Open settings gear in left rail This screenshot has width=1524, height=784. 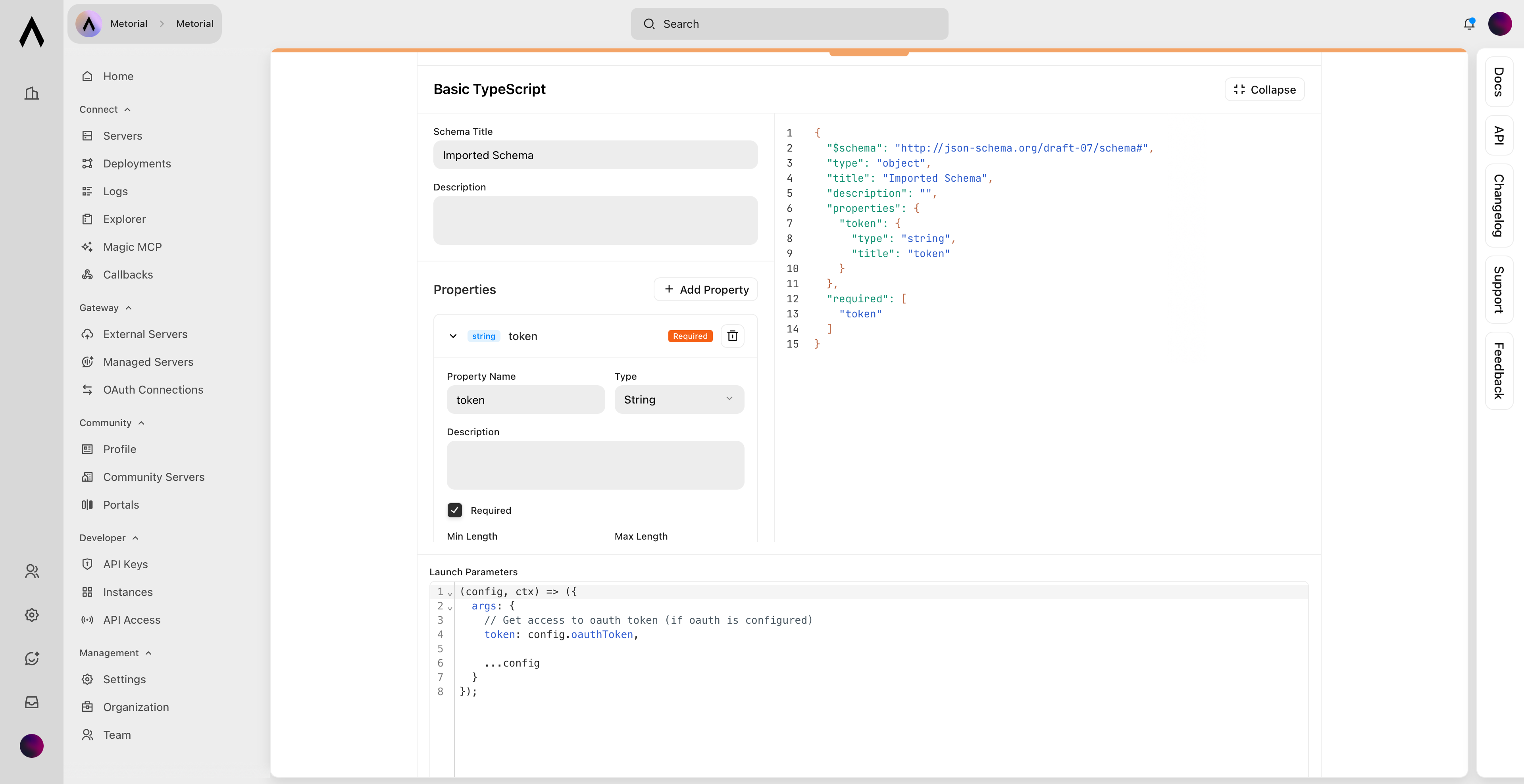[x=32, y=615]
